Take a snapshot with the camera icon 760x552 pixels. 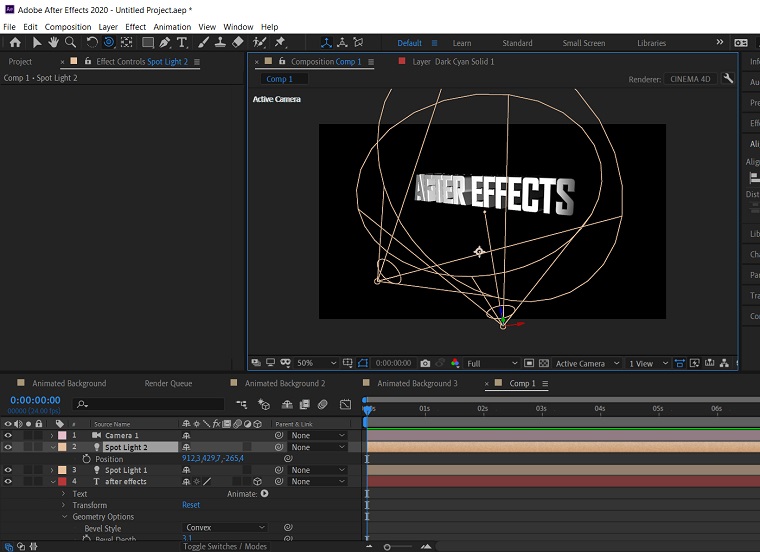tap(425, 363)
